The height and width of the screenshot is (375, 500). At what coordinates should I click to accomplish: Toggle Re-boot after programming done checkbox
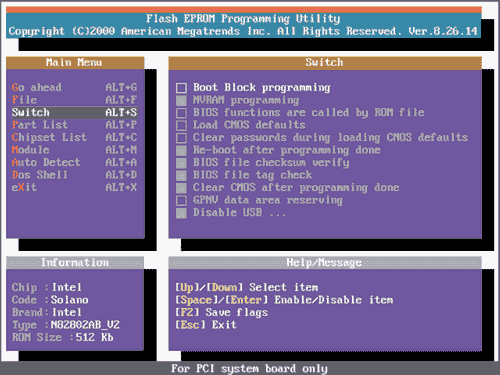coord(181,150)
